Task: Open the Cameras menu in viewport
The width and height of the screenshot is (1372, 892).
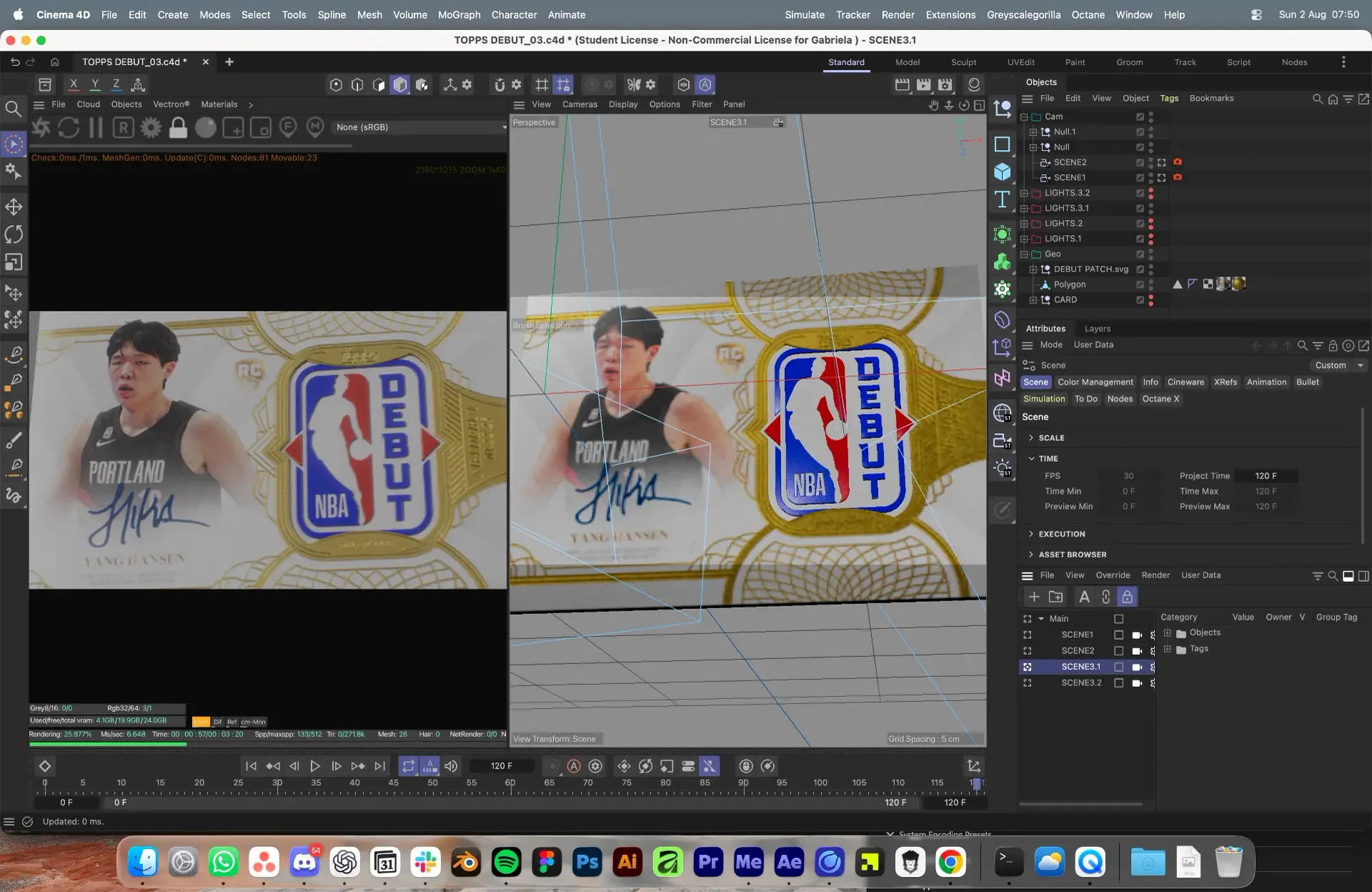Action: (x=580, y=104)
